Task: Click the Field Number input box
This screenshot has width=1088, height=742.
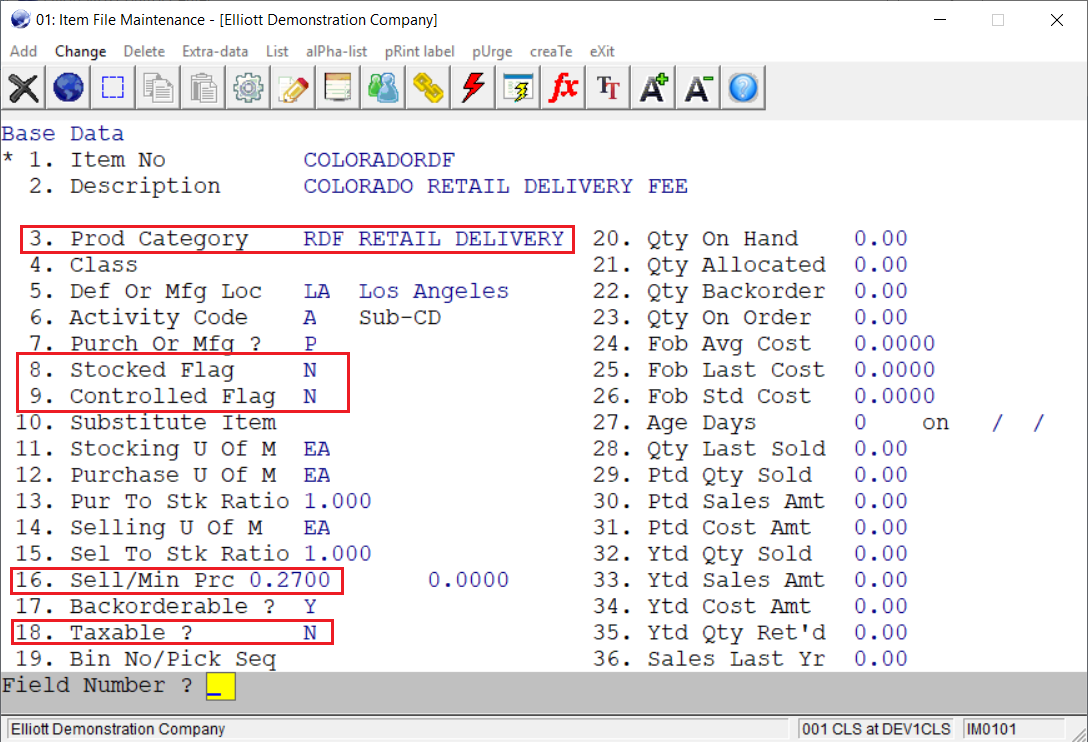Action: click(x=221, y=686)
